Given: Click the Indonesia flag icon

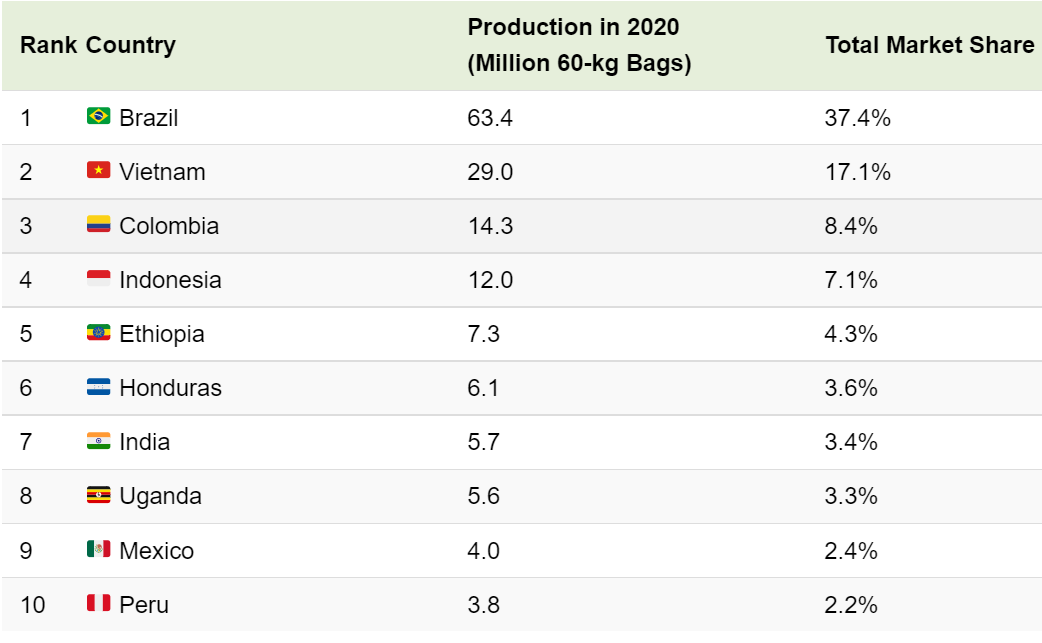Looking at the screenshot, I should tap(98, 279).
